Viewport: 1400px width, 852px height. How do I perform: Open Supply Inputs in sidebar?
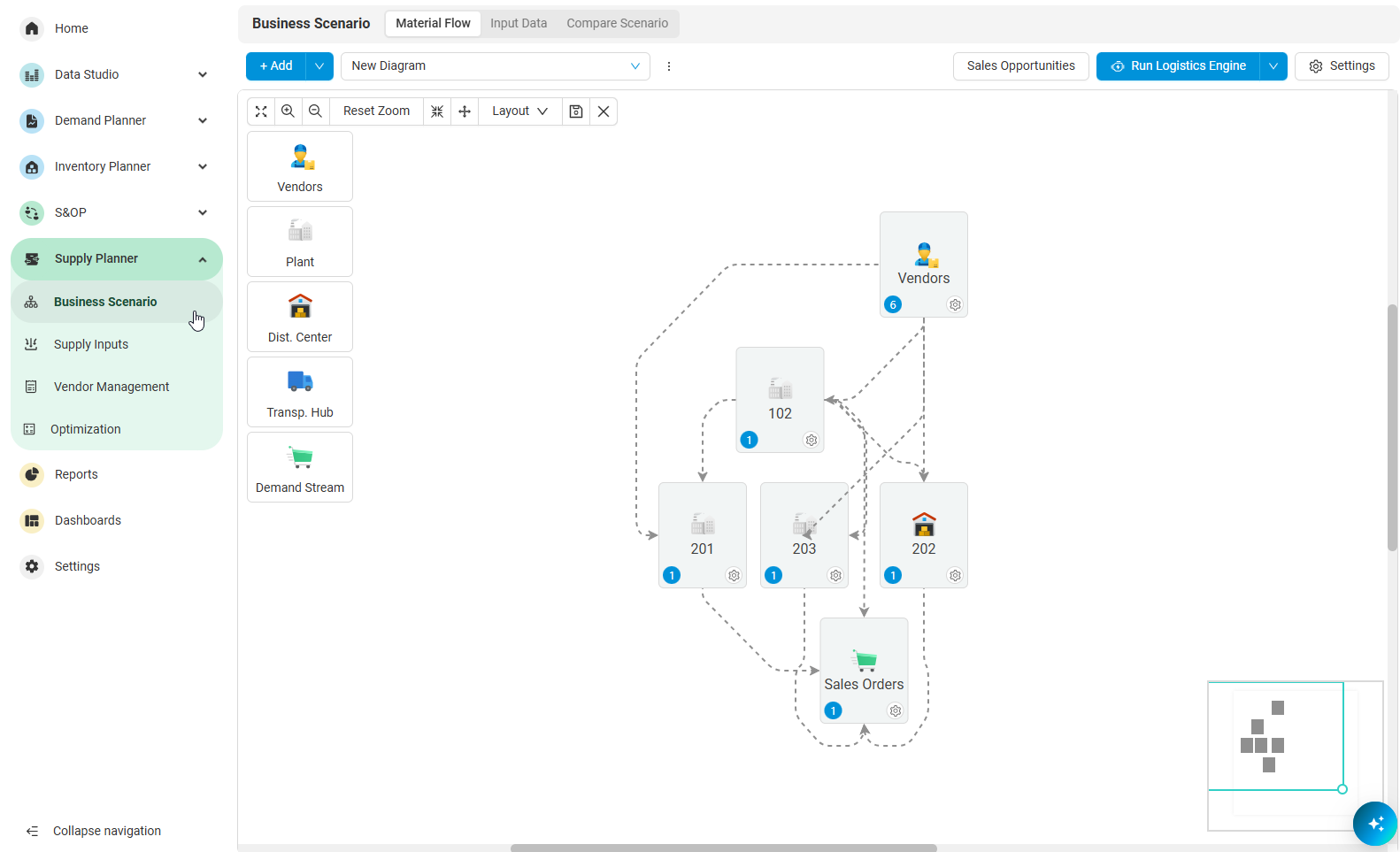click(x=116, y=344)
